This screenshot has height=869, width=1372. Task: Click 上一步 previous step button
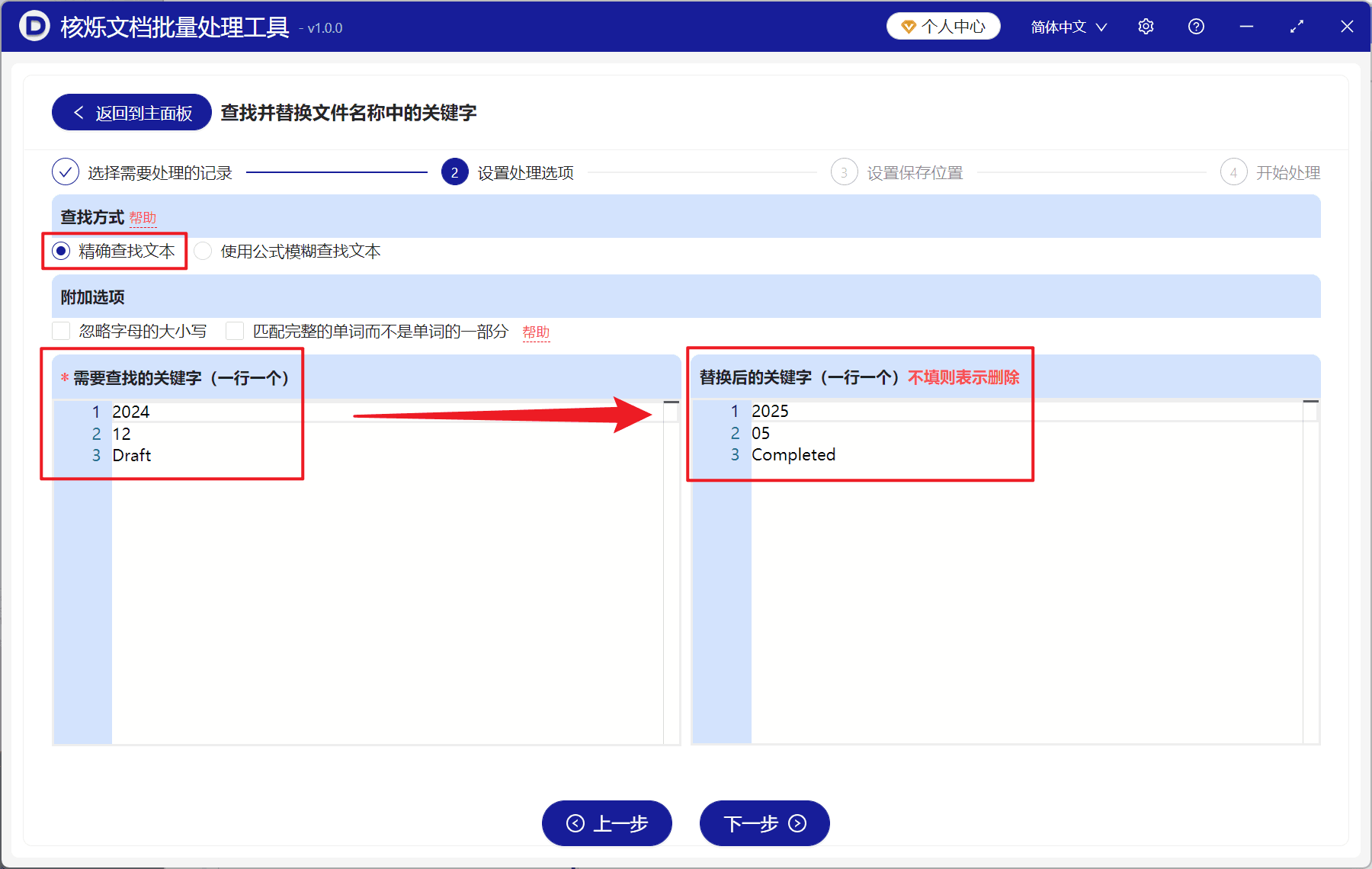click(607, 823)
